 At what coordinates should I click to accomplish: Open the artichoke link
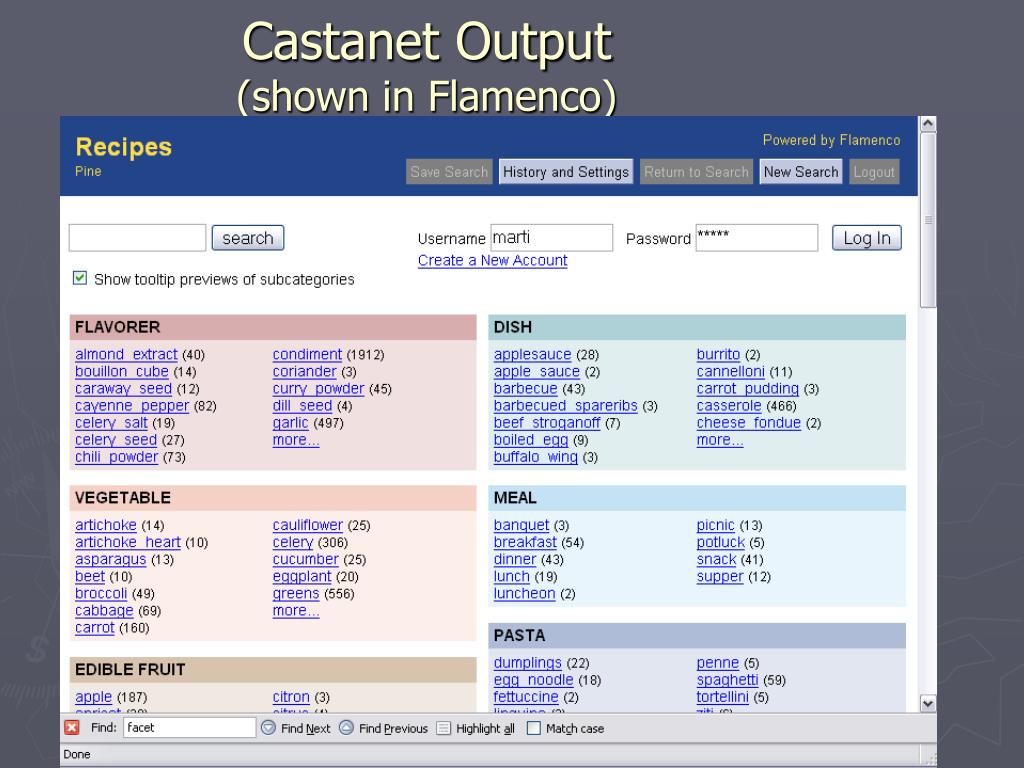pos(106,525)
